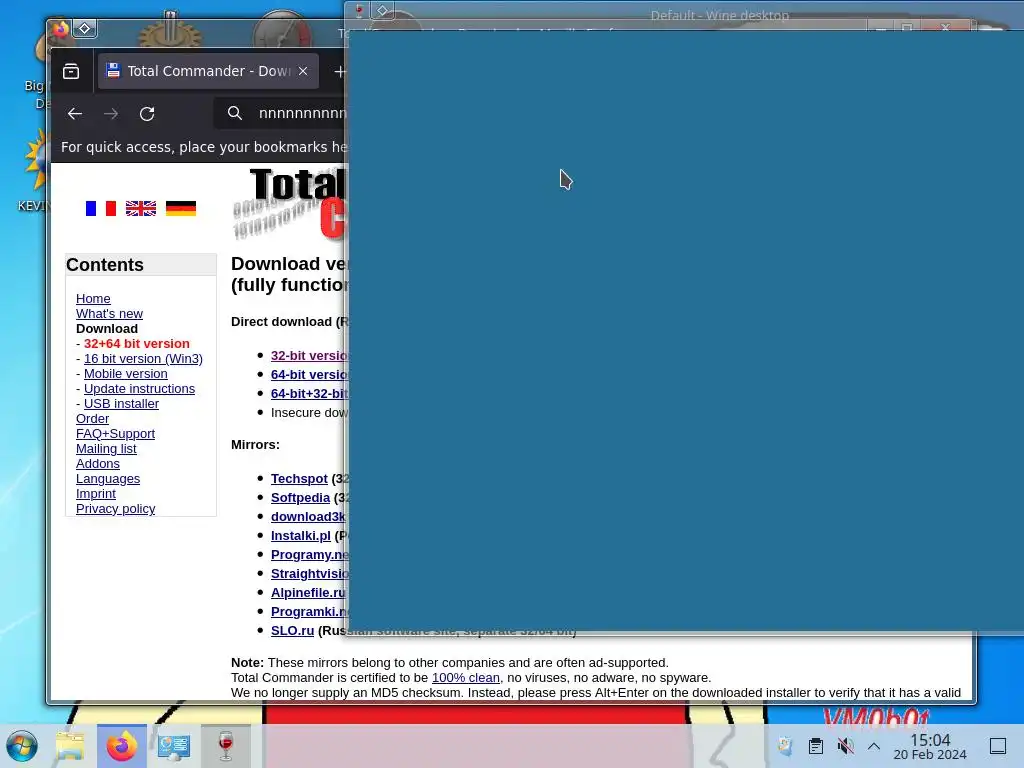Open the clock showing 15:04

click(930, 746)
